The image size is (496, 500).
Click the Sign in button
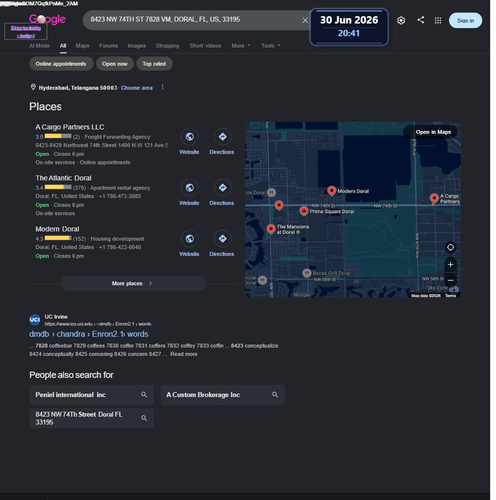[465, 20]
